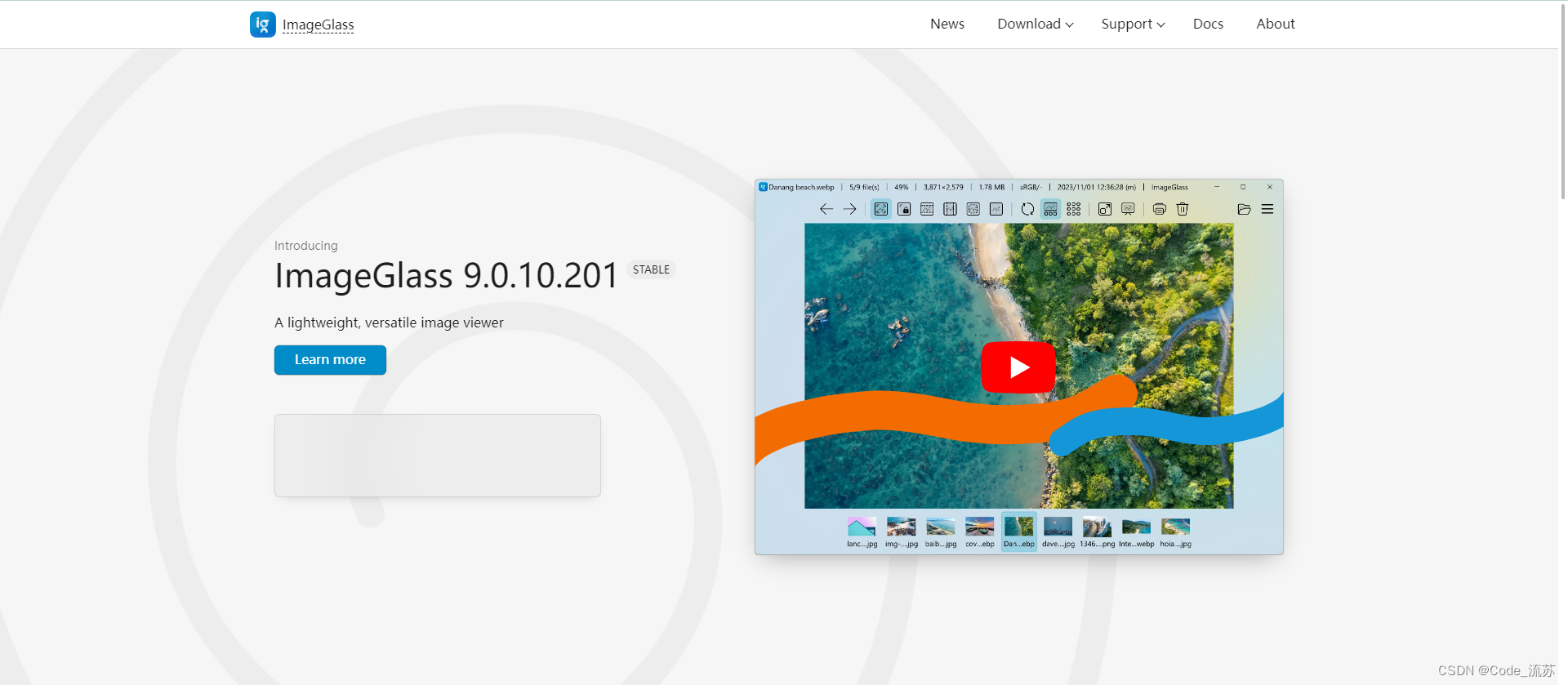
Task: Click the slideshow icon in preview toolbar
Action: [x=1128, y=209]
